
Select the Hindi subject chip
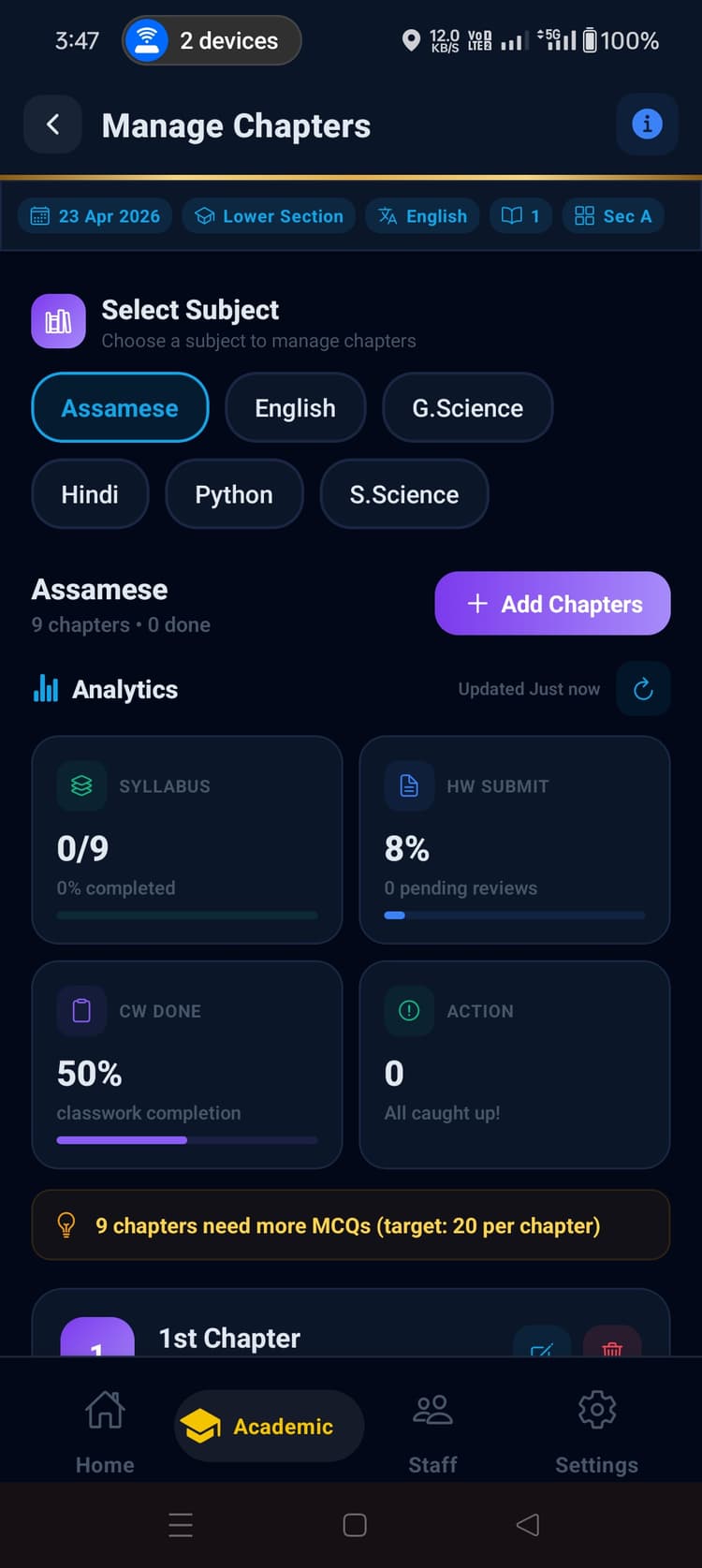pos(90,493)
